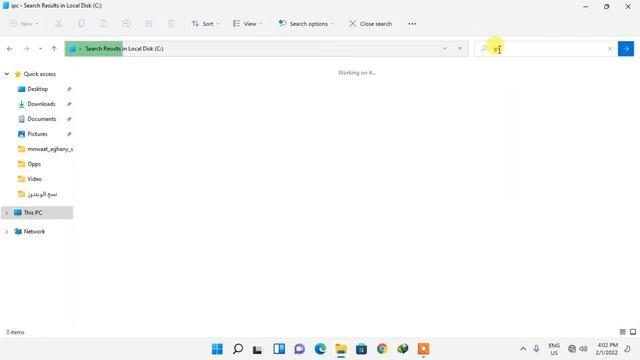Open the Arabic-named folder in sidebar
The image size is (640, 360).
click(42, 194)
